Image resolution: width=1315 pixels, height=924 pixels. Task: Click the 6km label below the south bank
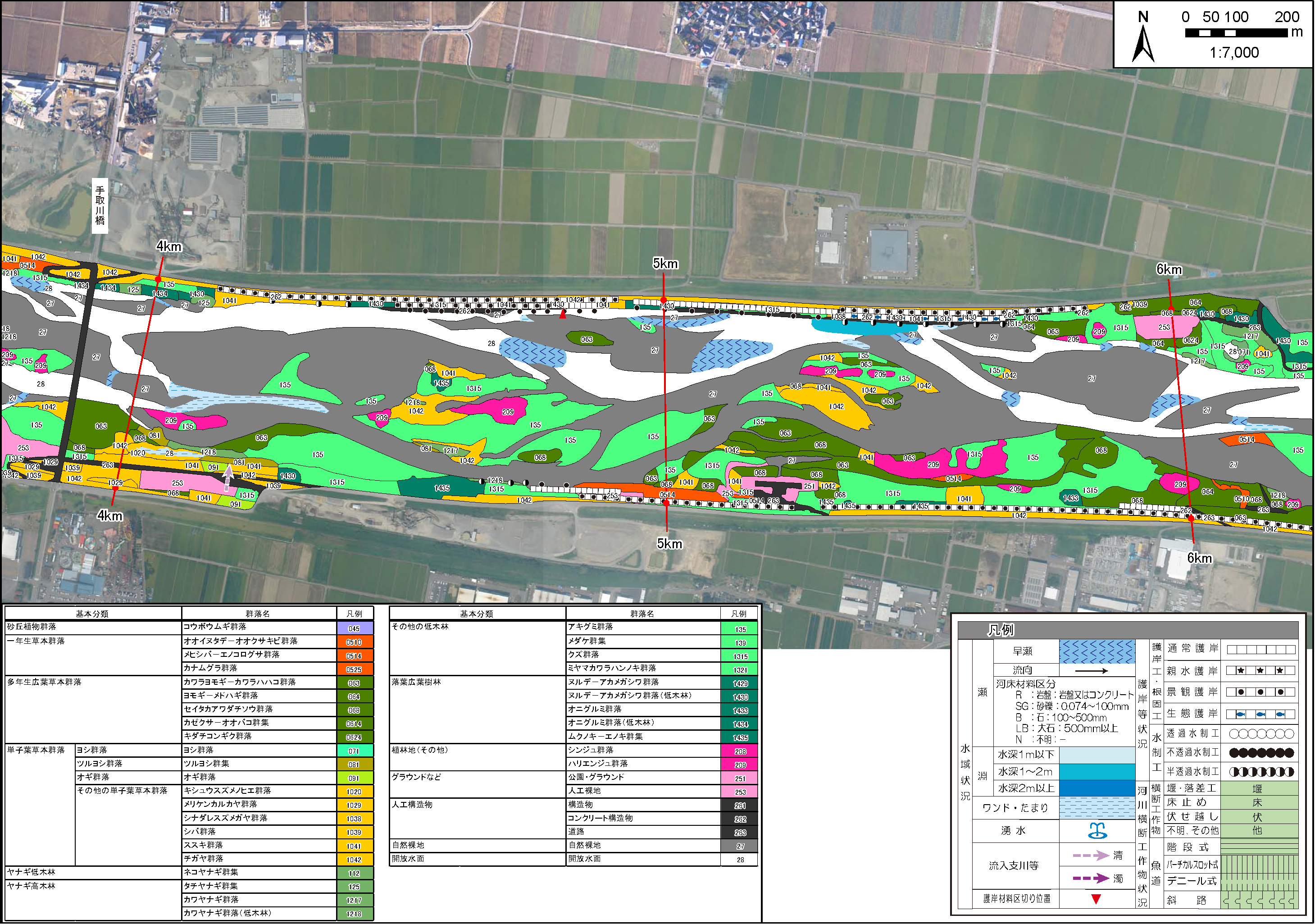[x=1199, y=558]
